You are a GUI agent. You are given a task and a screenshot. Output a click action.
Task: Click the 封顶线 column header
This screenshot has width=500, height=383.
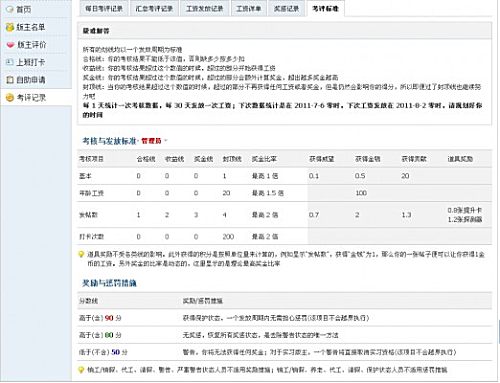232,159
